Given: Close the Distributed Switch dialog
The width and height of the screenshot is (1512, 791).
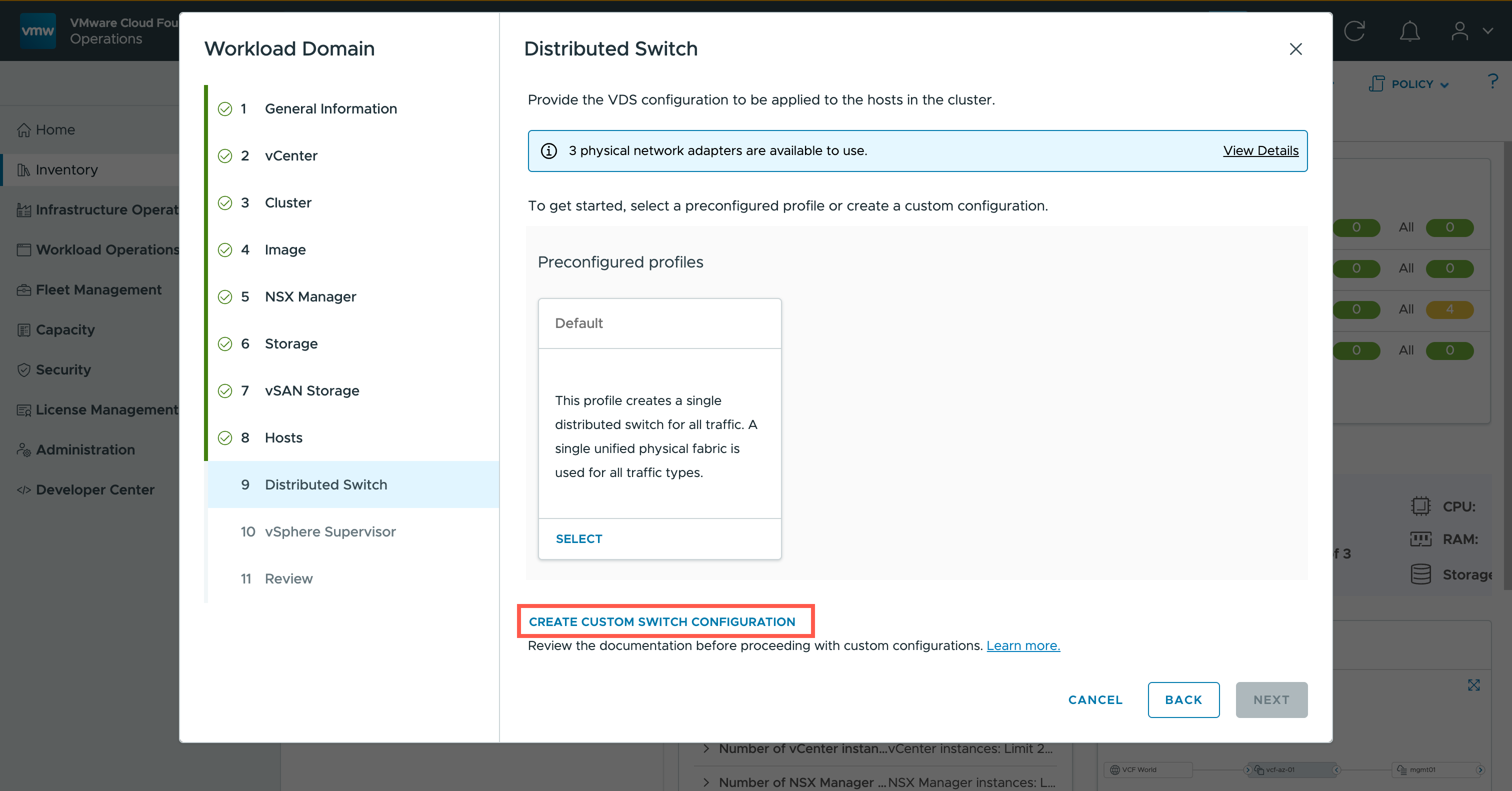Looking at the screenshot, I should [1295, 49].
